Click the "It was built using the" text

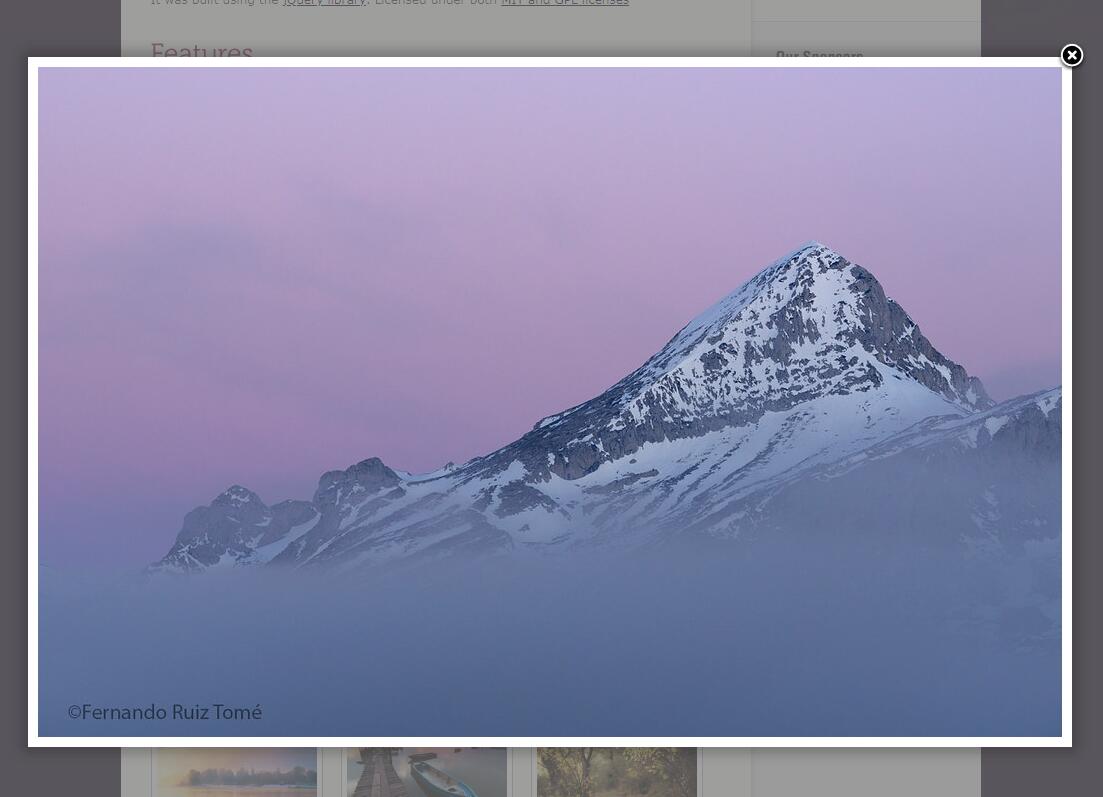point(215,3)
